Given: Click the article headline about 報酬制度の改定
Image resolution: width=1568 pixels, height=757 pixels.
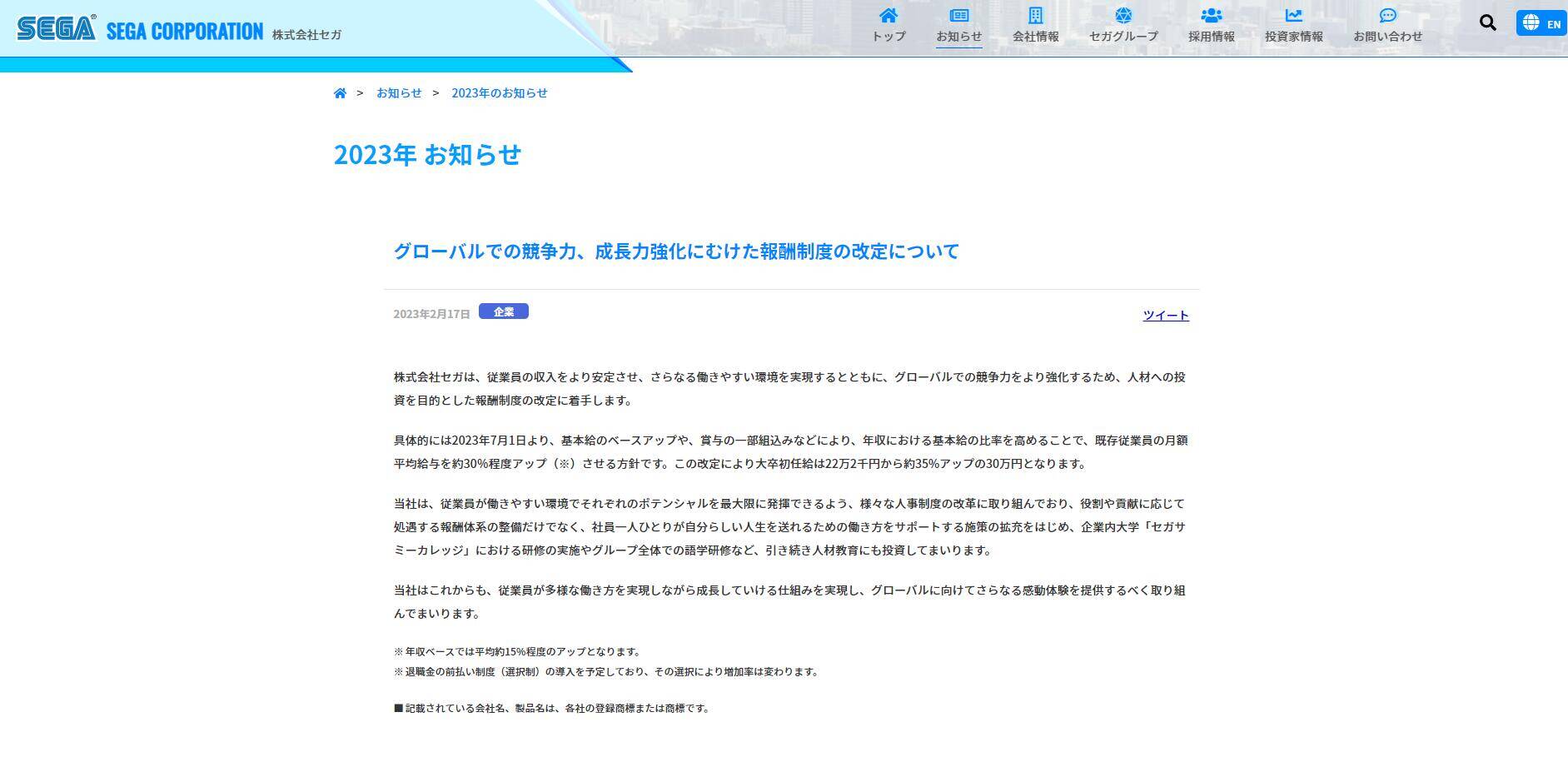Looking at the screenshot, I should point(676,251).
